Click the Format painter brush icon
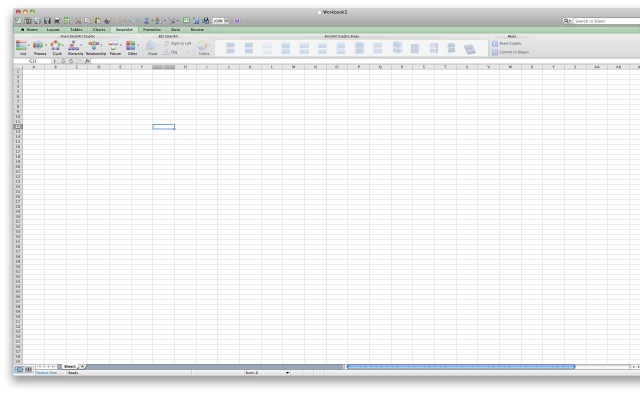The width and height of the screenshot is (640, 394). (x=107, y=20)
